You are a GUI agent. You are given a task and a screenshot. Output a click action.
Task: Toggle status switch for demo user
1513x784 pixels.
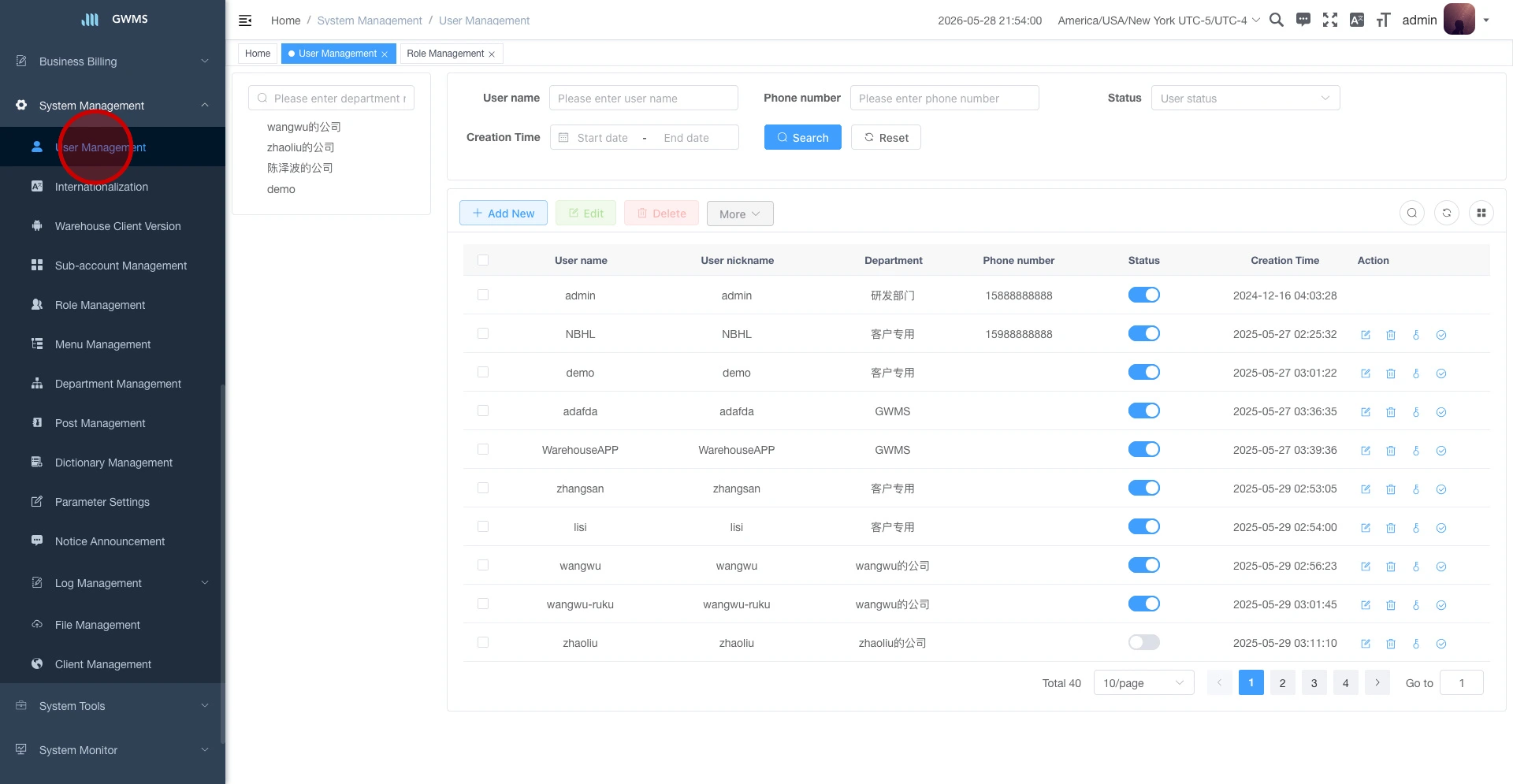[x=1144, y=372]
